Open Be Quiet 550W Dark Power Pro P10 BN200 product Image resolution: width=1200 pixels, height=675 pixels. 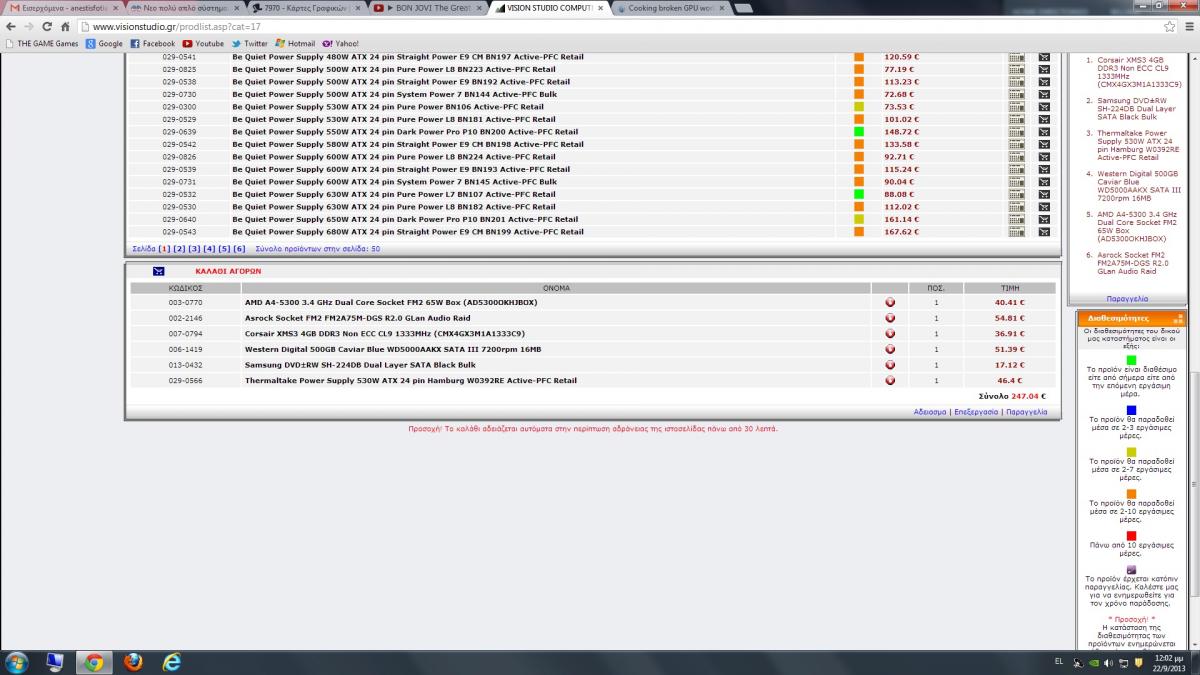[x=405, y=132]
